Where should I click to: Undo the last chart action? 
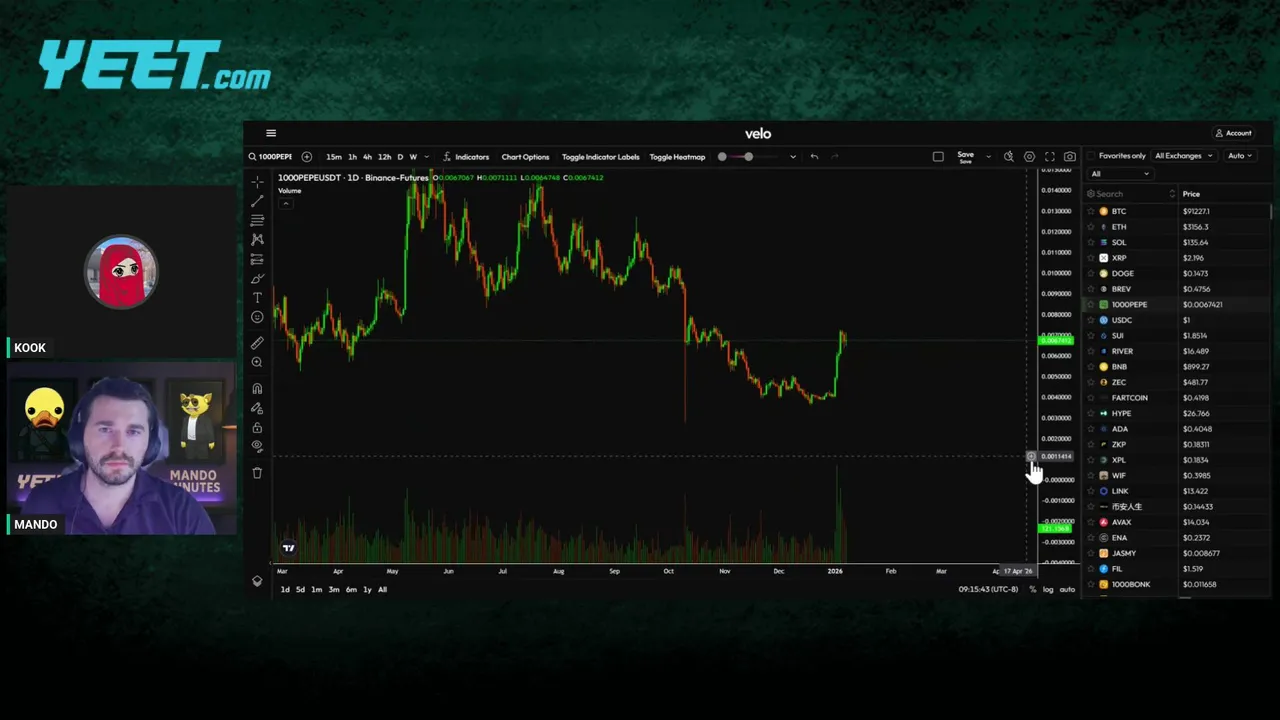tap(814, 157)
